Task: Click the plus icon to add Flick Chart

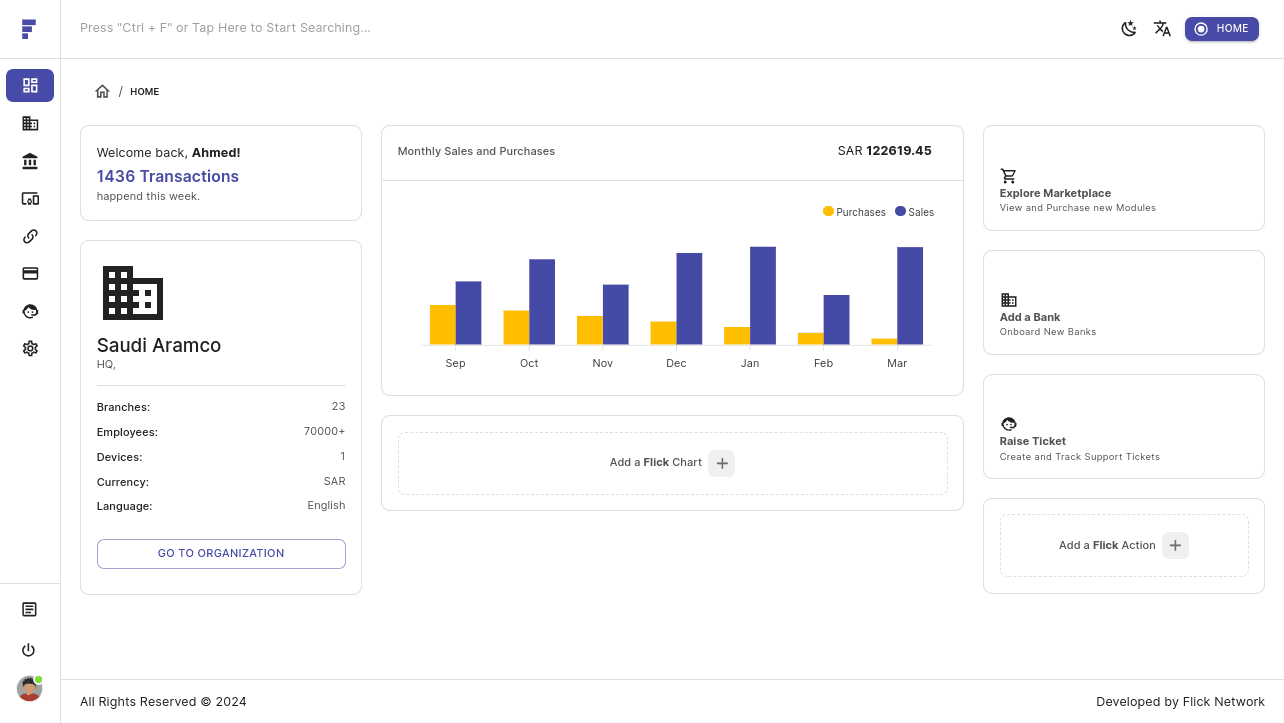Action: coord(721,463)
